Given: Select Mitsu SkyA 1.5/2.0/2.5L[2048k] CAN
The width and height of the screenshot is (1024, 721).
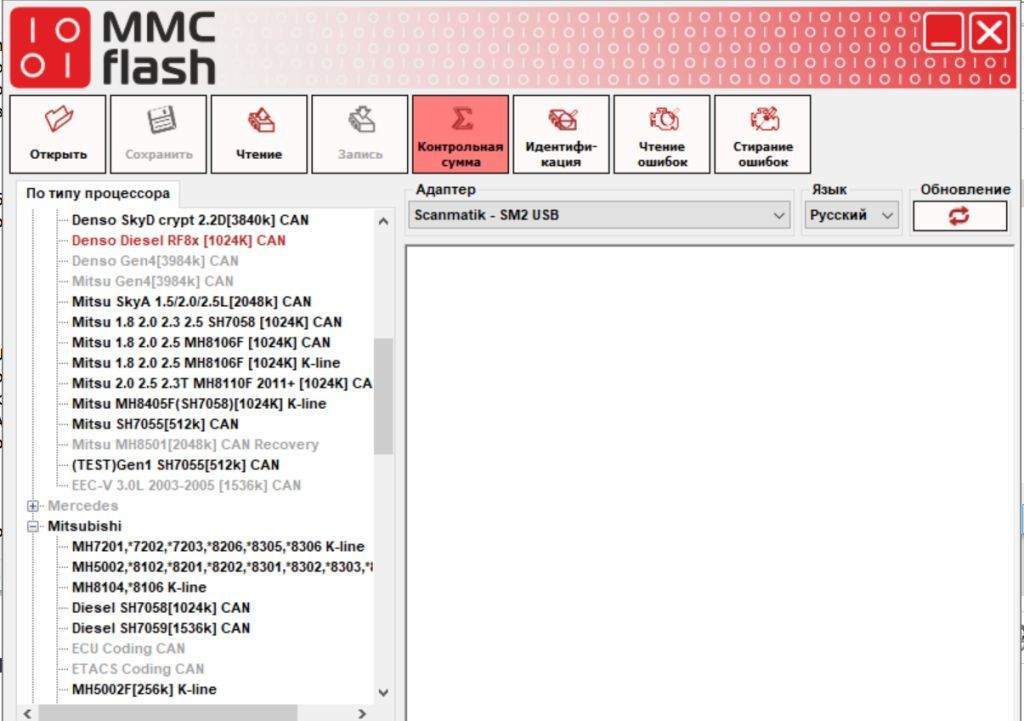Looking at the screenshot, I should click(x=191, y=302).
